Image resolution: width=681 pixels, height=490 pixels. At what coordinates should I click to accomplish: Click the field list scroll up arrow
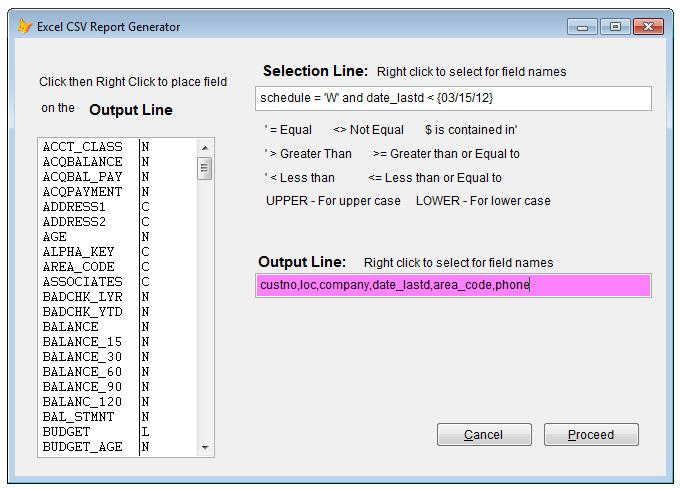pos(205,148)
